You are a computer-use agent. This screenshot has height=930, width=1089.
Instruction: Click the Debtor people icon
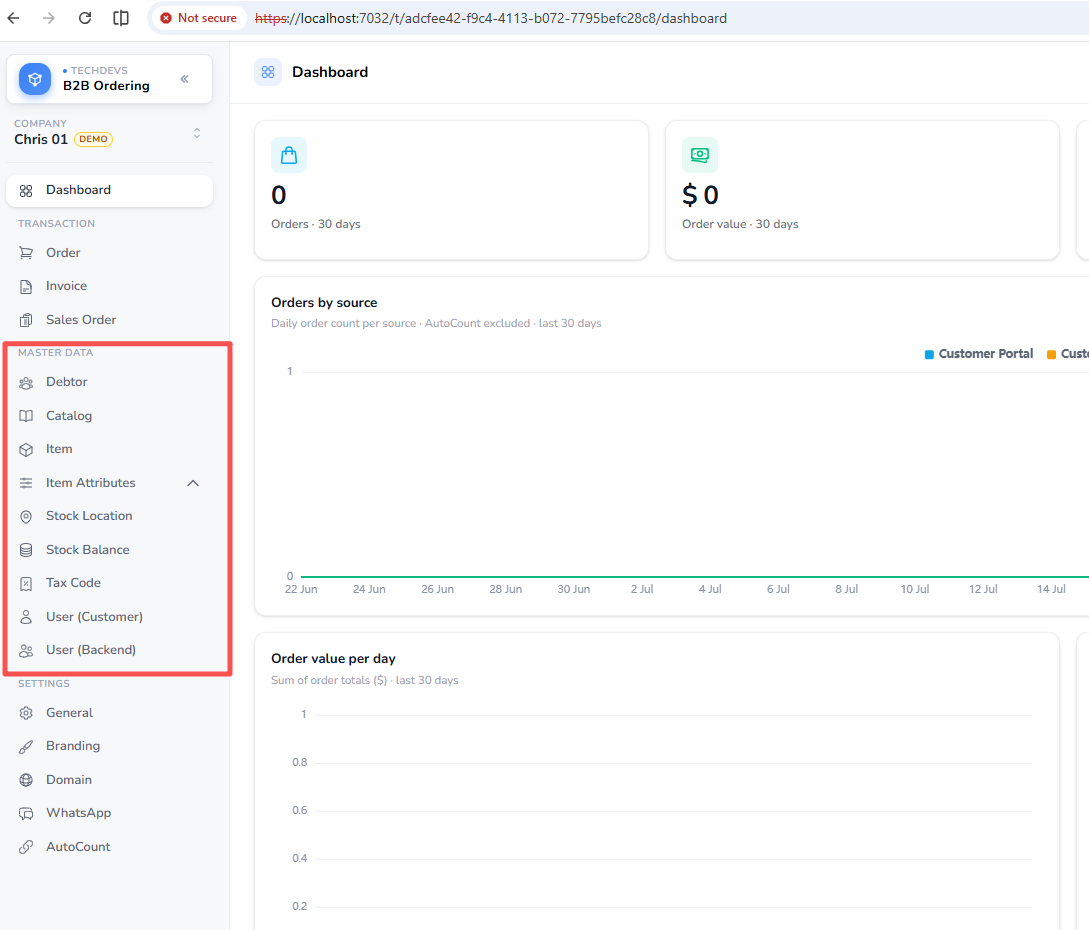click(26, 383)
